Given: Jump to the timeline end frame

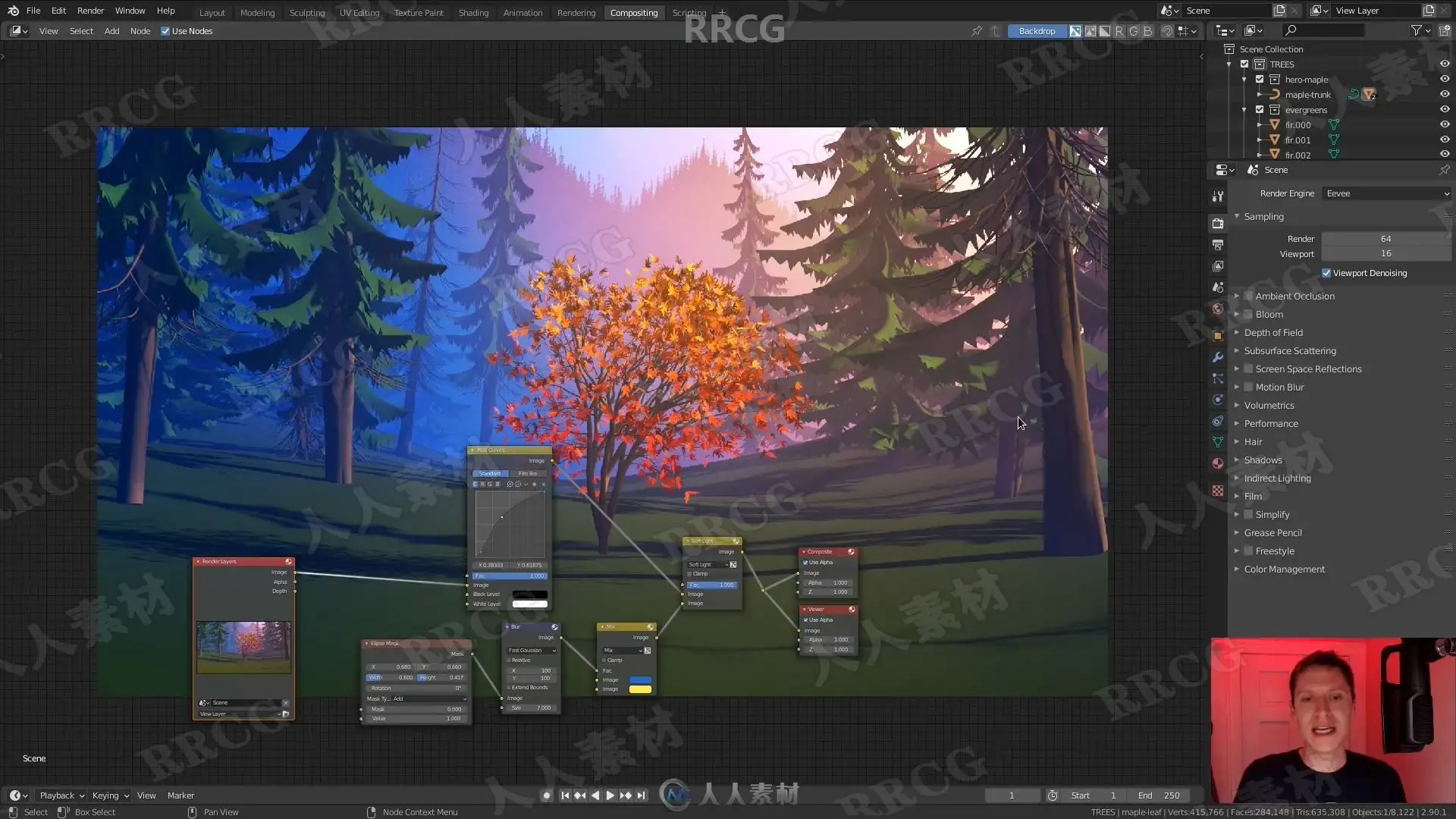Looking at the screenshot, I should tap(642, 795).
